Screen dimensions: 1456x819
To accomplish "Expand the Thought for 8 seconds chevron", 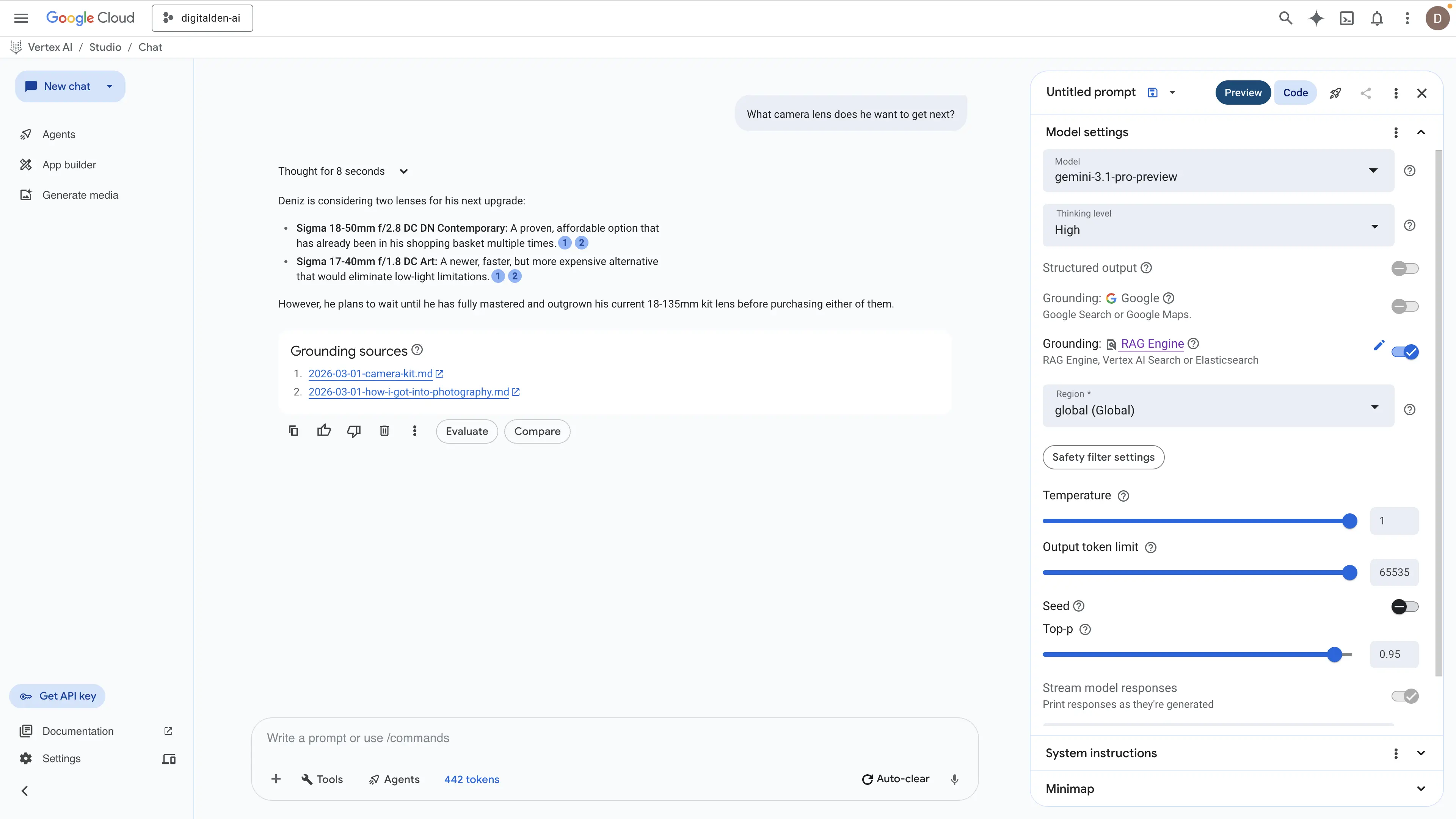I will click(x=403, y=171).
